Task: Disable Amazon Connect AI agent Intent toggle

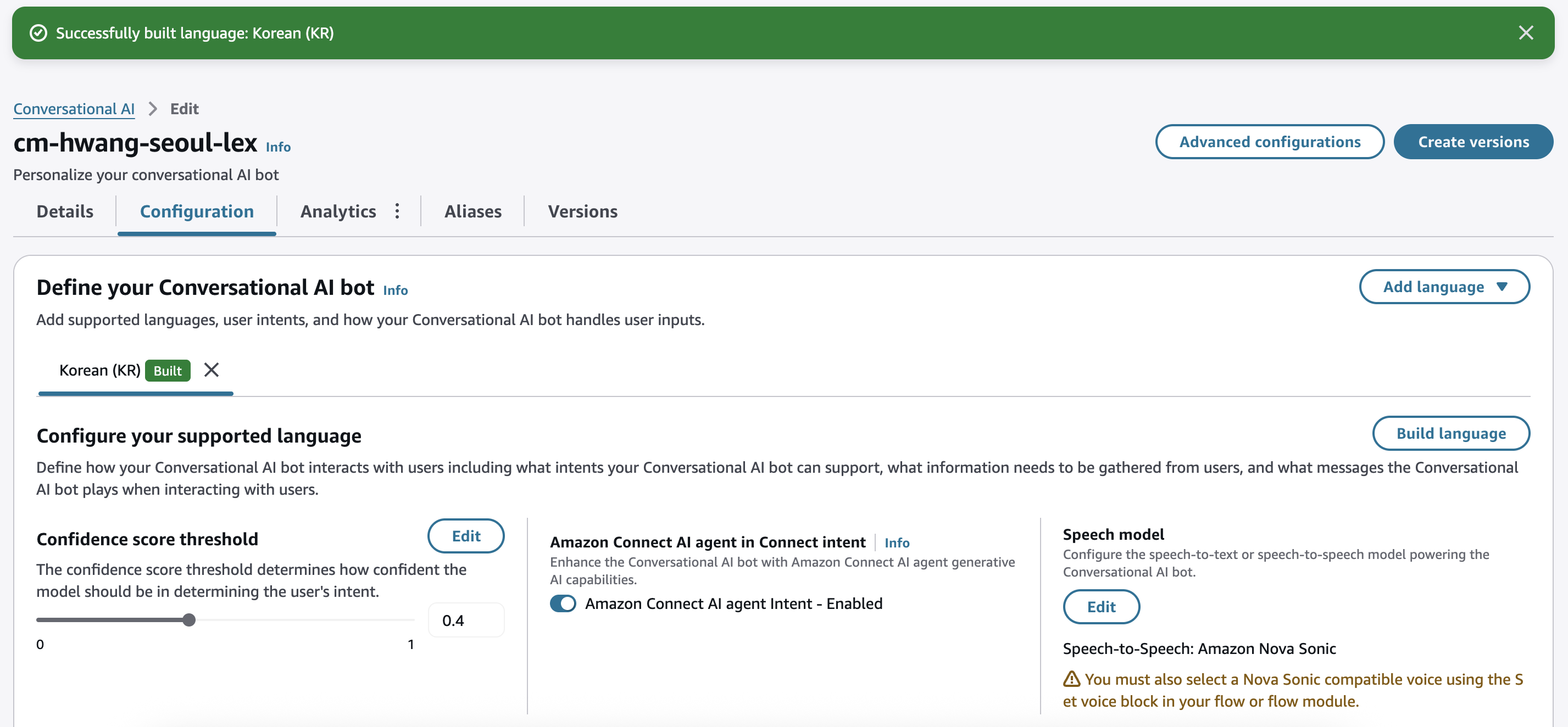Action: click(563, 603)
